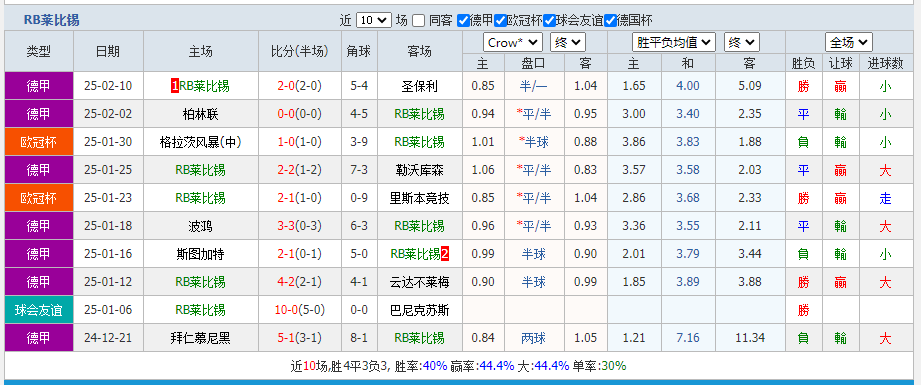Click the 德甲 label on the 25-02-10 row

click(x=39, y=86)
